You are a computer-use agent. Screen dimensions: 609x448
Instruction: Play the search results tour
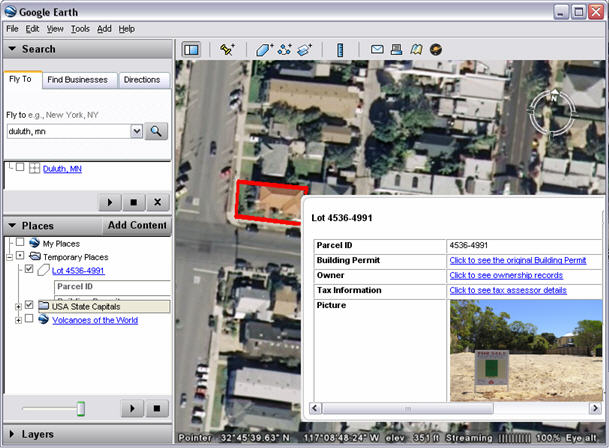point(110,202)
